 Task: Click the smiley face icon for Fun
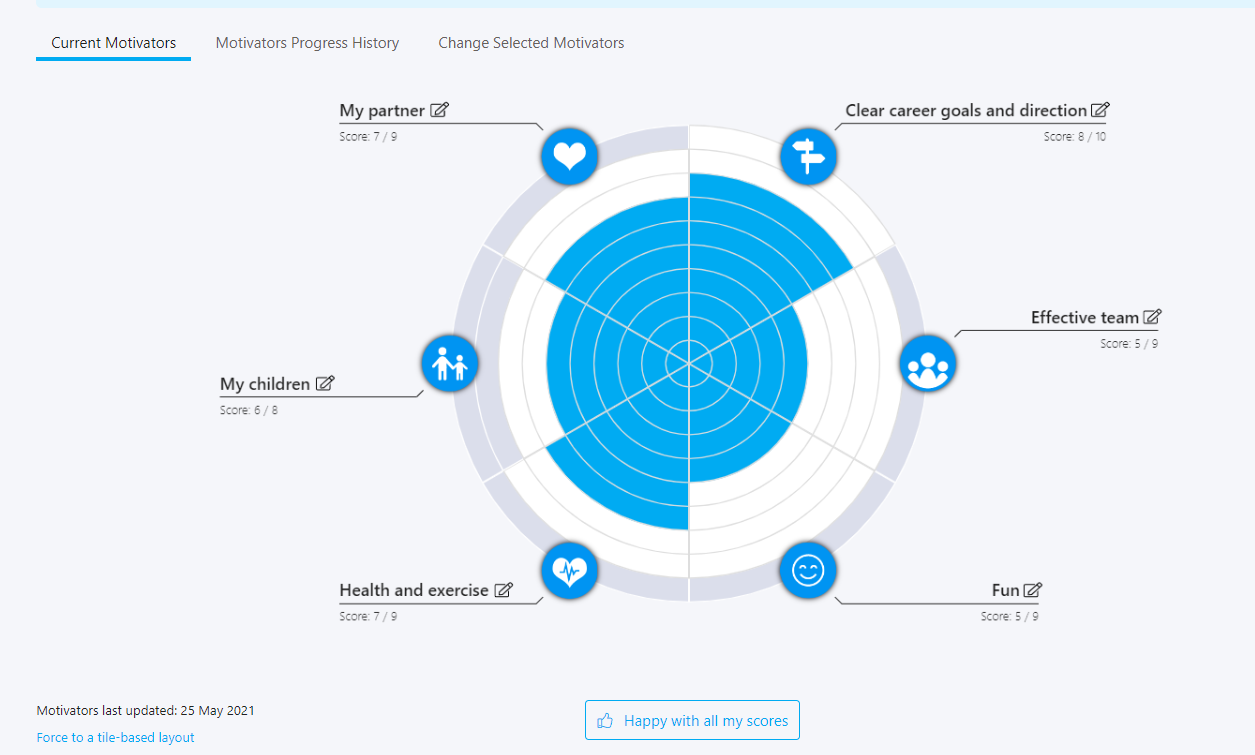[808, 571]
